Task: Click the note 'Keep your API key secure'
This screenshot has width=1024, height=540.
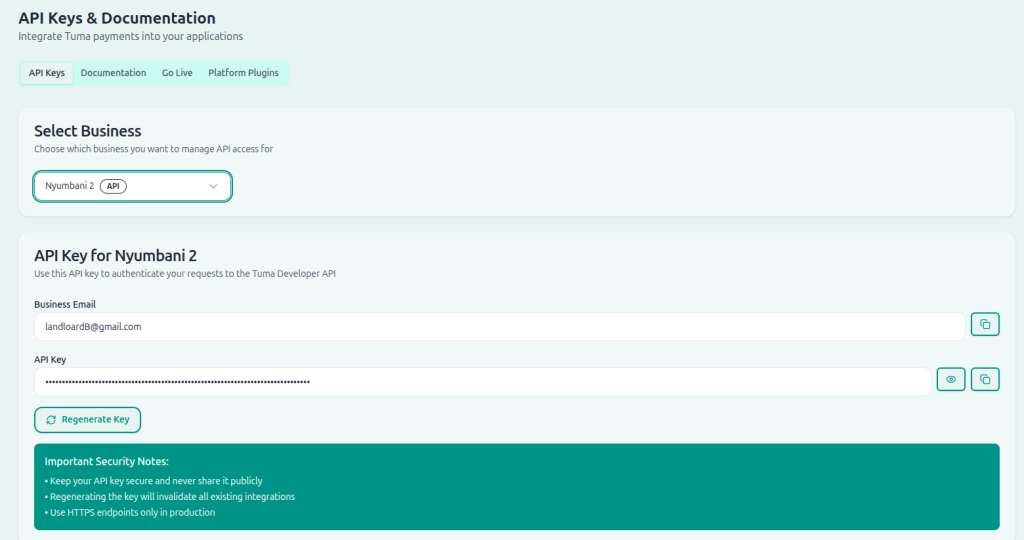Action: click(153, 481)
